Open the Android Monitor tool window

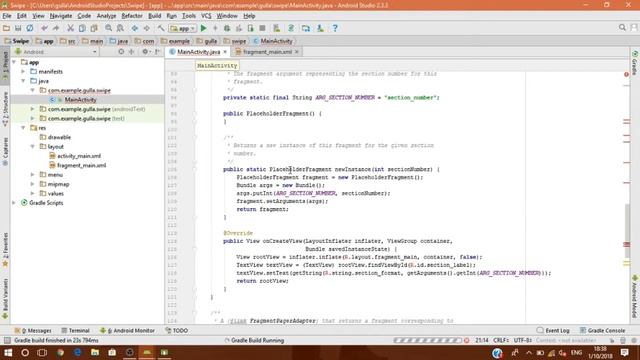tap(127, 330)
